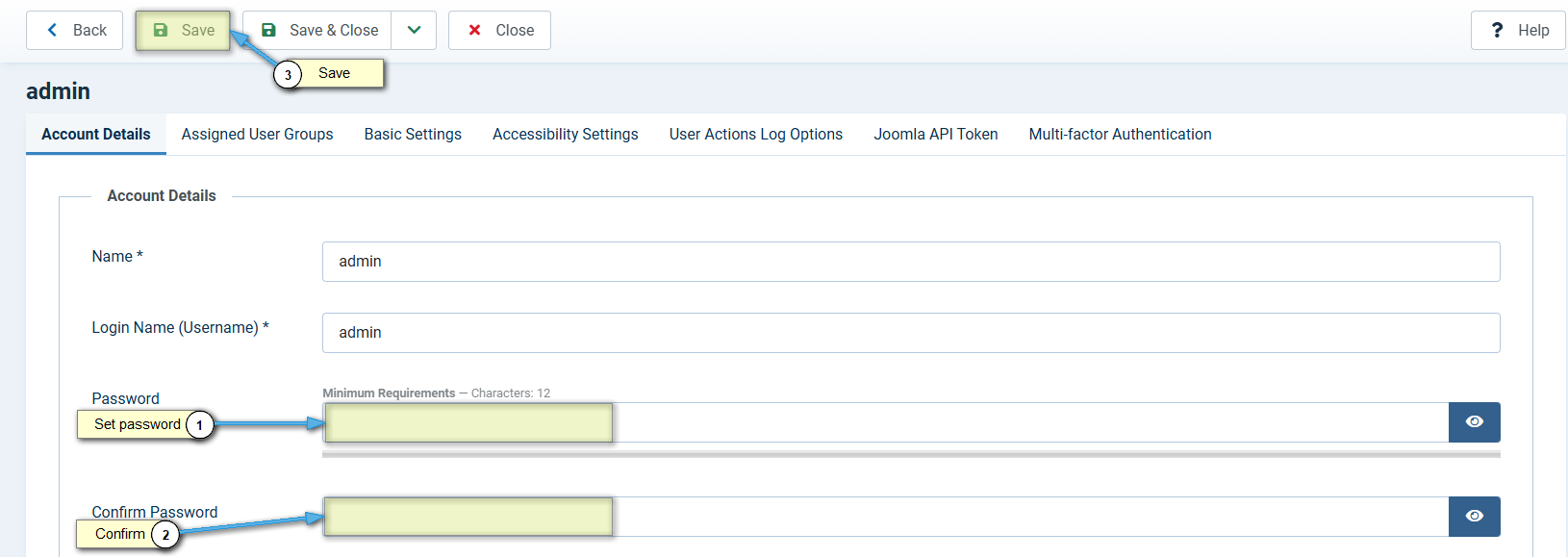The width and height of the screenshot is (1568, 558).
Task: Open the Help page
Action: click(x=1518, y=31)
